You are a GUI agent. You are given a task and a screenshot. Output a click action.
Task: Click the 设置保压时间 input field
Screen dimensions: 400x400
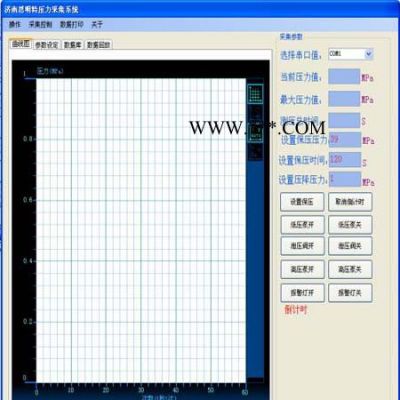click(x=345, y=160)
